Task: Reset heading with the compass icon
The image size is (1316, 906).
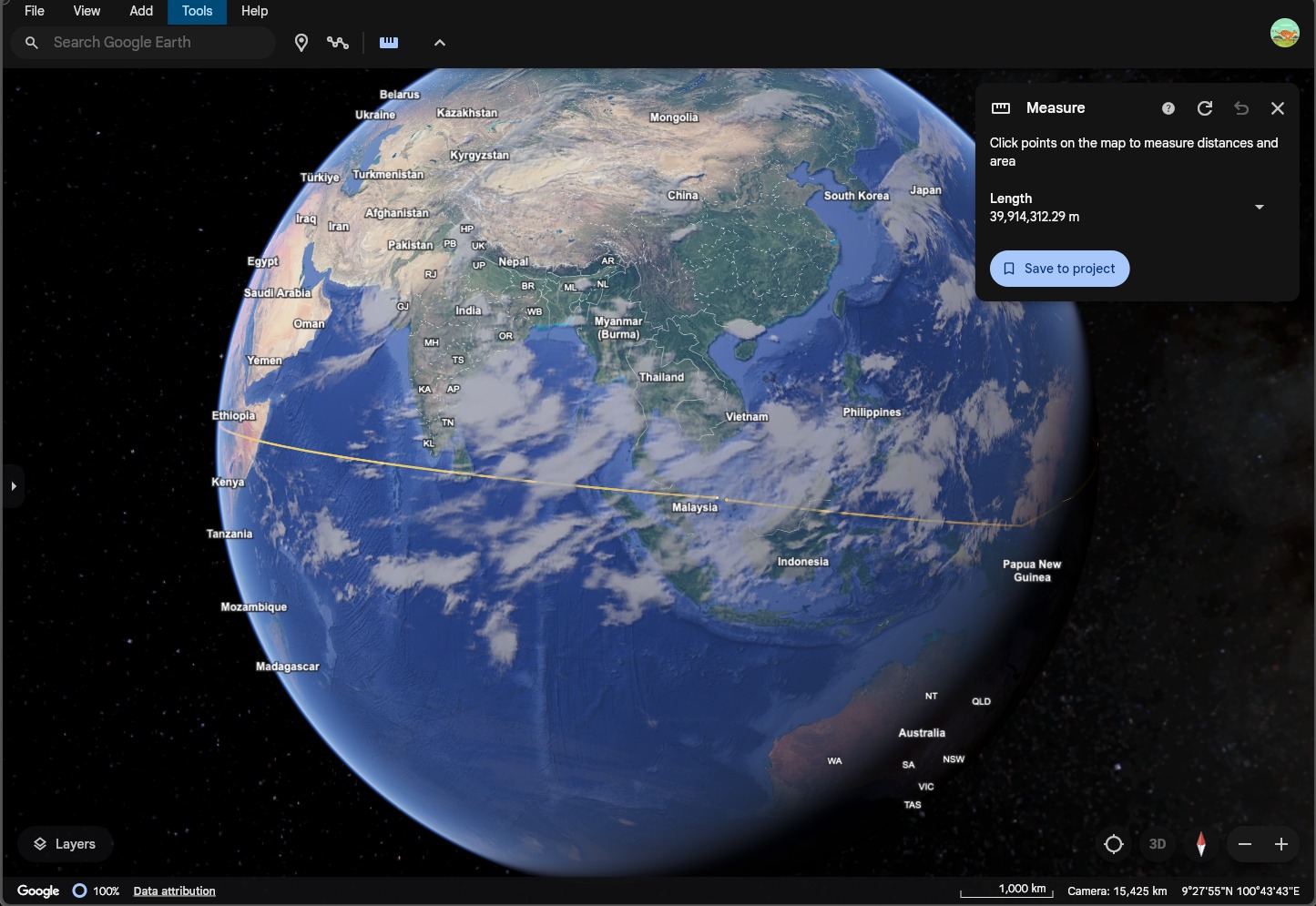Action: pos(1201,844)
